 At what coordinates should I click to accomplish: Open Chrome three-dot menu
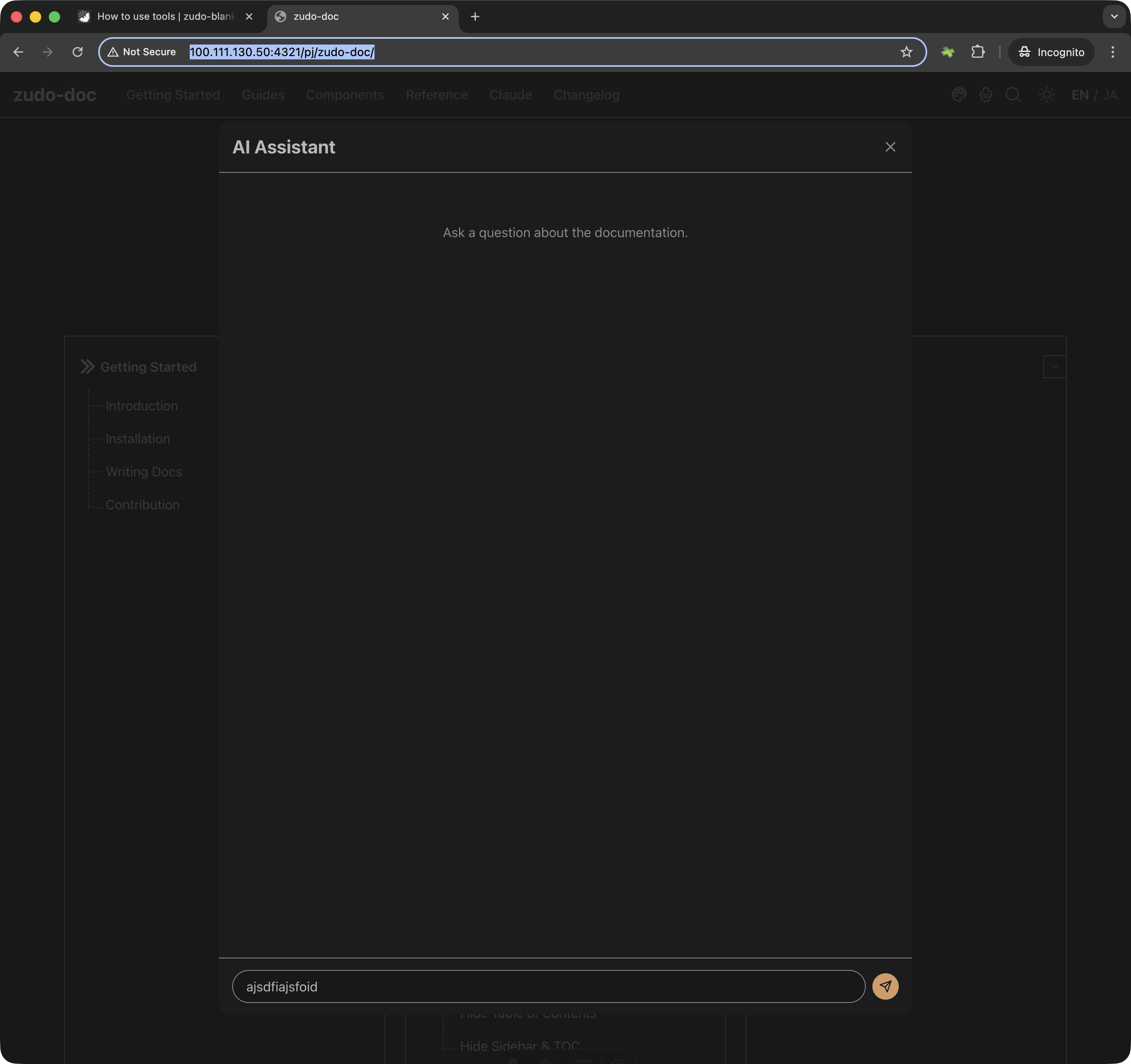tap(1112, 52)
